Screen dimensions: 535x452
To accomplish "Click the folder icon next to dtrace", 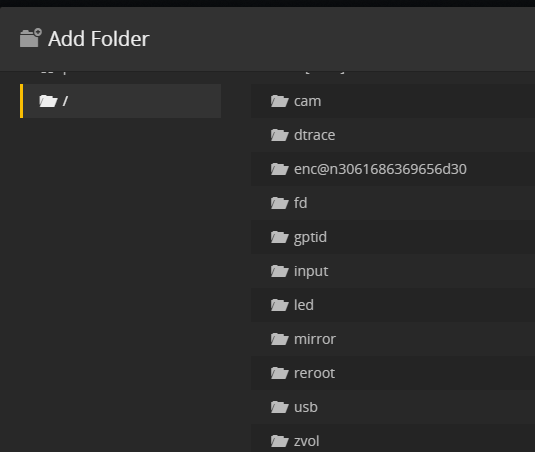I will point(280,135).
